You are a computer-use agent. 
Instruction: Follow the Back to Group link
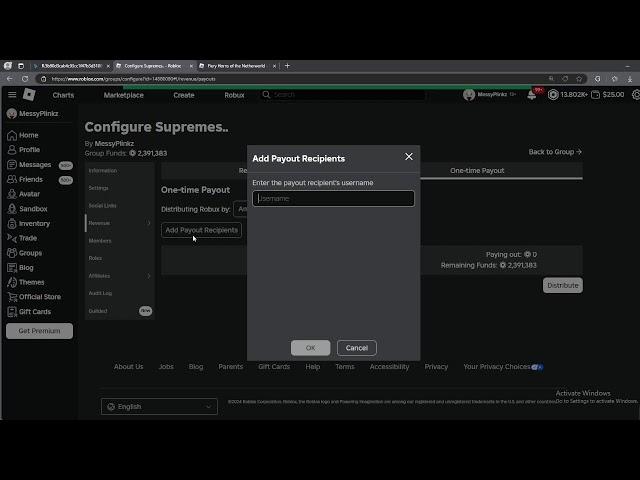pos(555,152)
